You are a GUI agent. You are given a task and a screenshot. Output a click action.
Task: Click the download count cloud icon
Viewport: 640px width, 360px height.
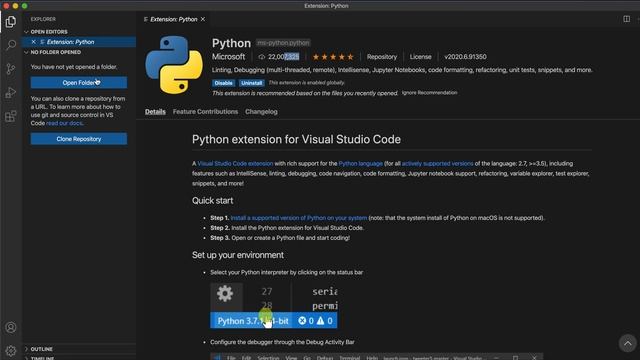262,57
